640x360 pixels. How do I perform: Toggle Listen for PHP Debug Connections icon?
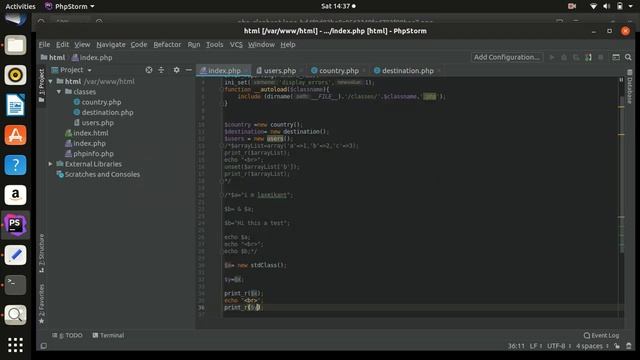[x=588, y=58]
